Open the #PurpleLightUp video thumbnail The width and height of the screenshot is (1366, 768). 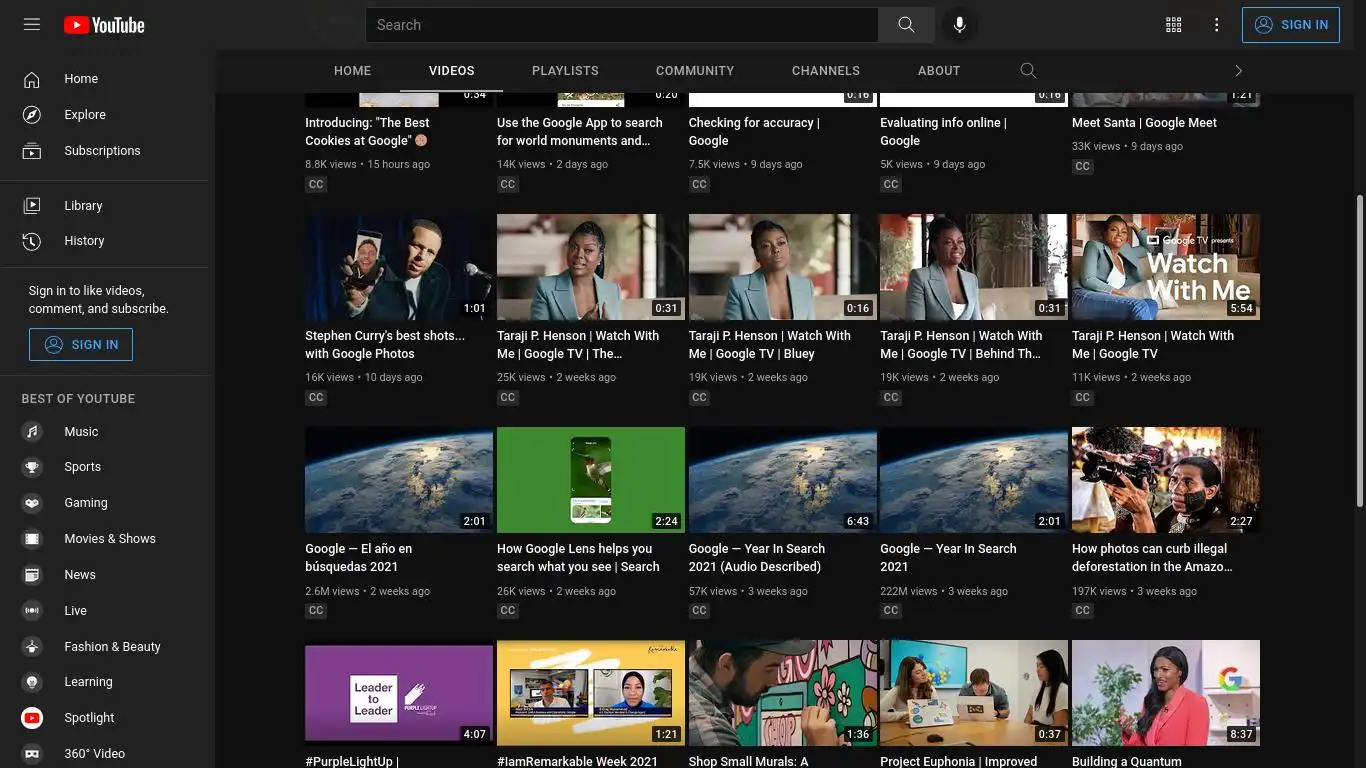pos(399,693)
